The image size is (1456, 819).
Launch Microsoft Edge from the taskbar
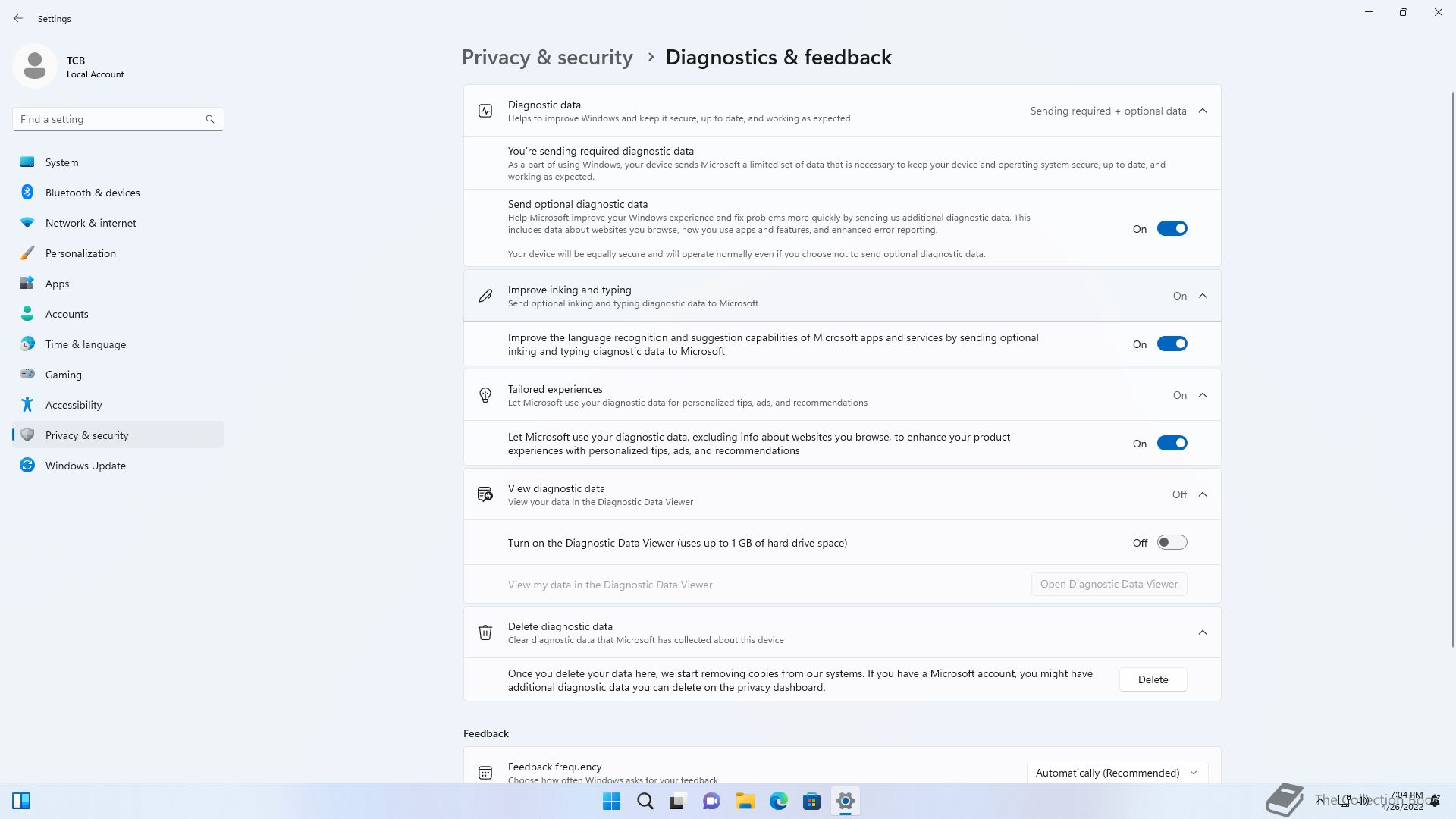[x=779, y=802]
